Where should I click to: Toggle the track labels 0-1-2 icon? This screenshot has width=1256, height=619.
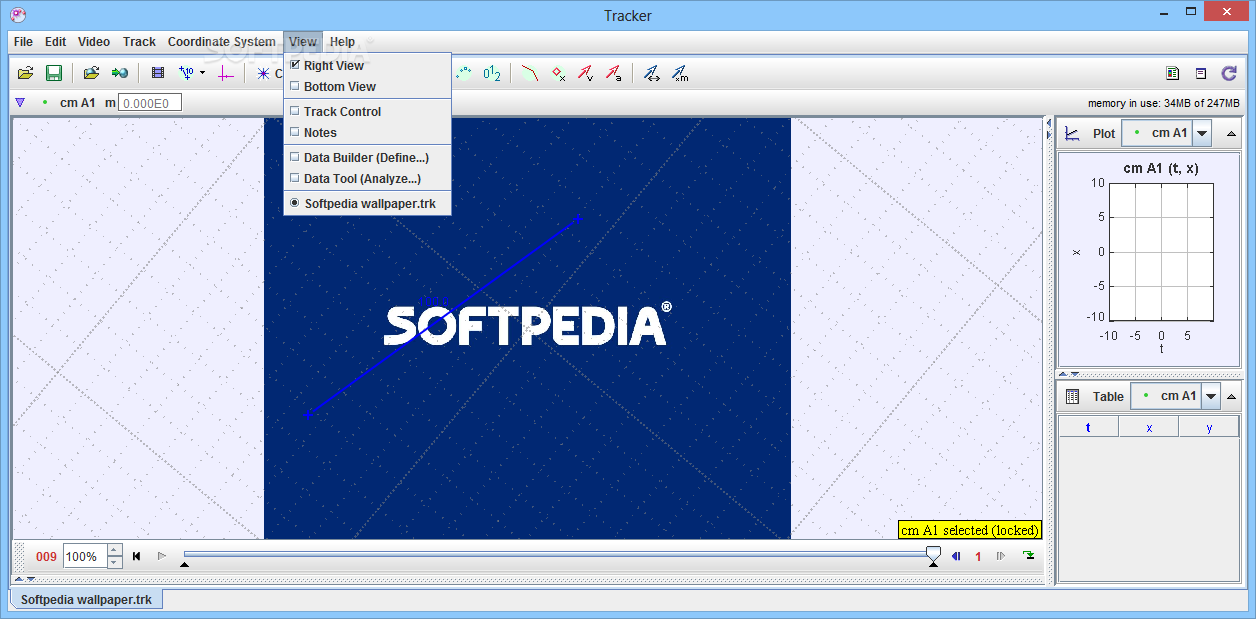[x=492, y=73]
